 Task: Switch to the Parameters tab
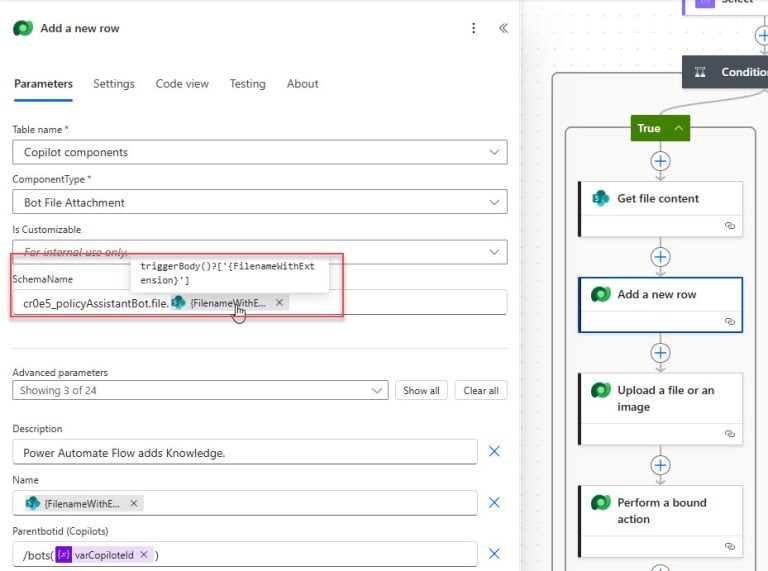(x=43, y=84)
